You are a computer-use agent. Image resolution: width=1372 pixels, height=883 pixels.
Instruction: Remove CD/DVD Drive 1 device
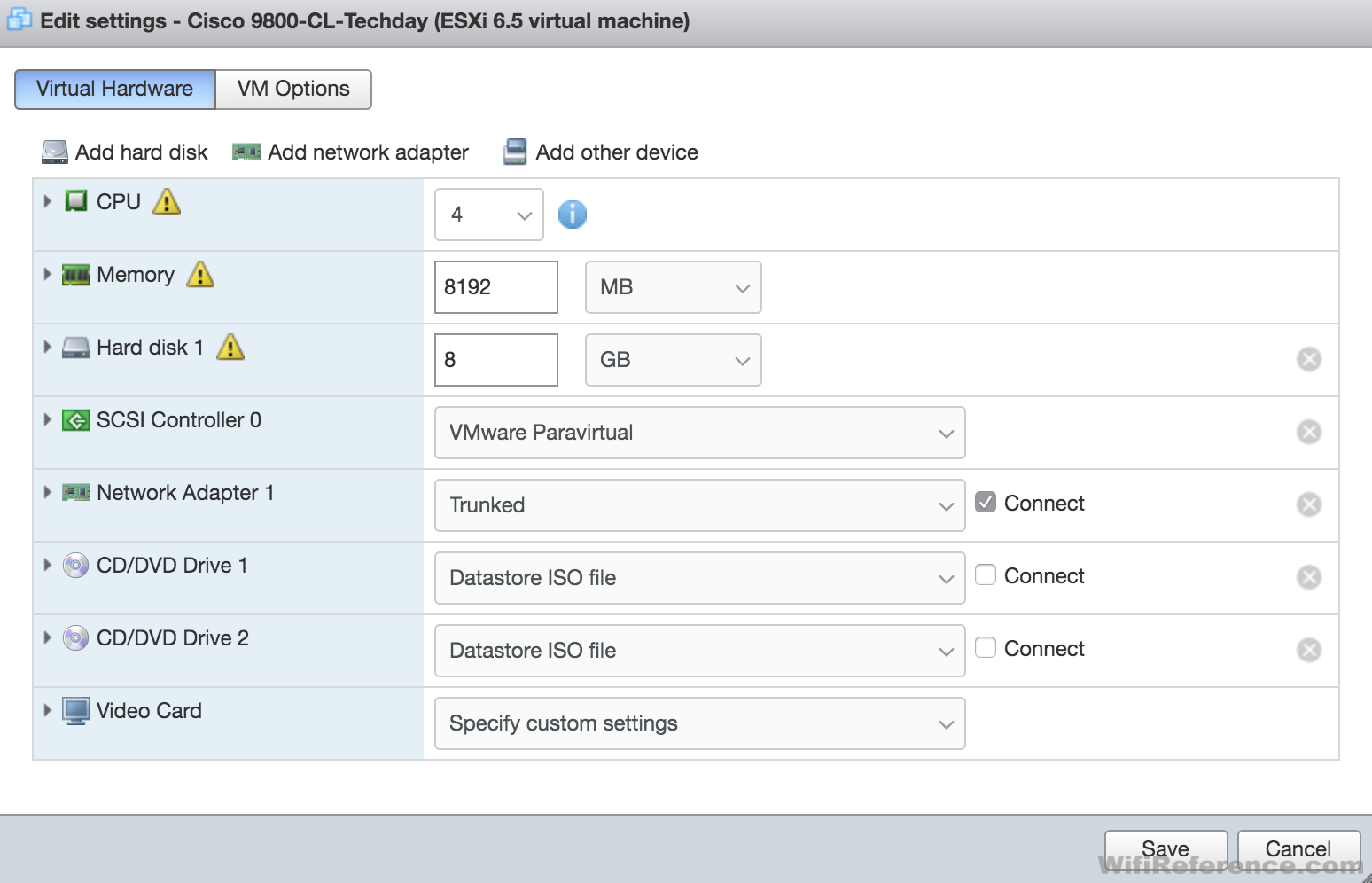(x=1309, y=577)
